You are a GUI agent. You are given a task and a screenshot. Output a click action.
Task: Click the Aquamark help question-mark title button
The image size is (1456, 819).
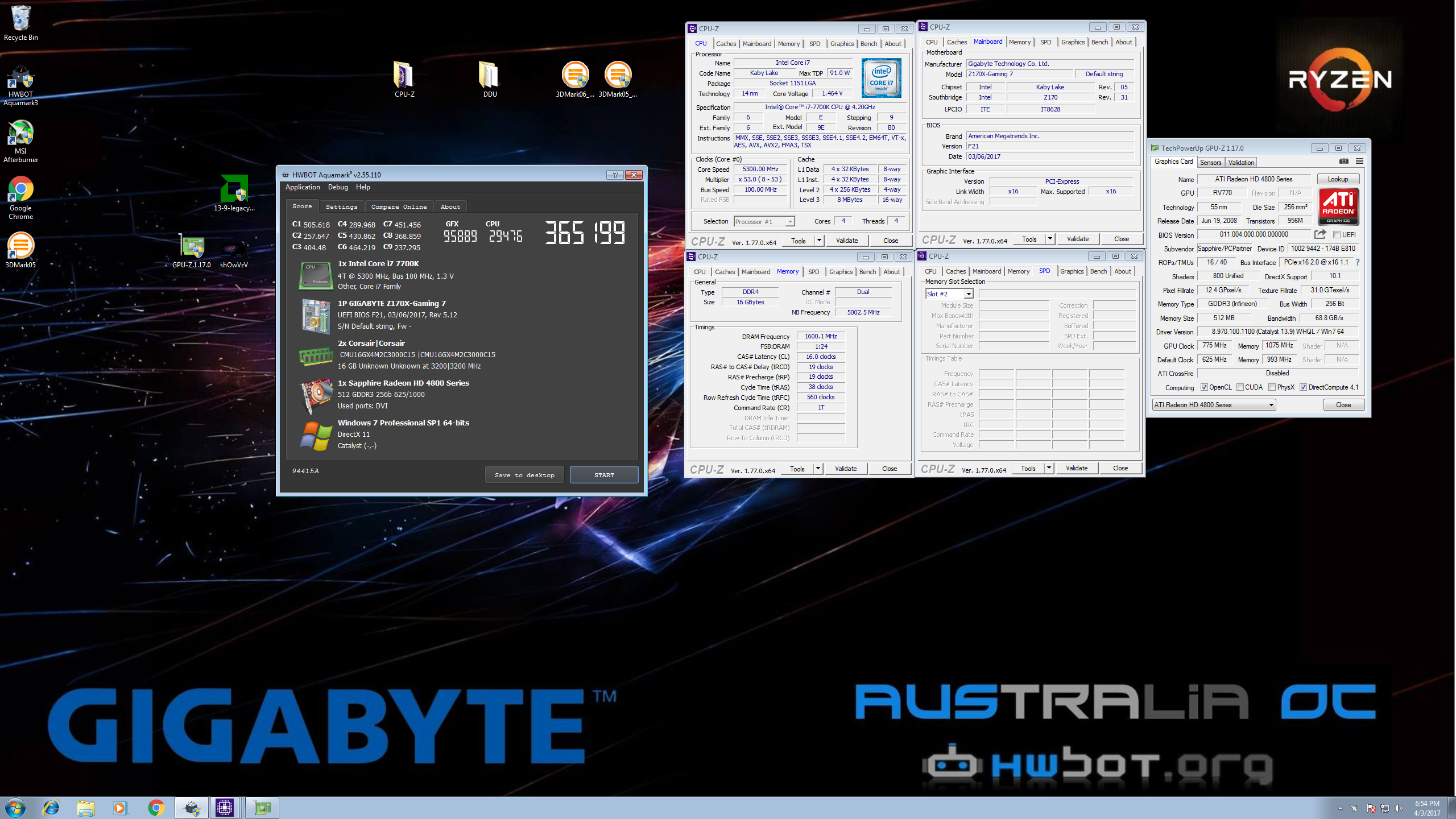pyautogui.click(x=615, y=175)
